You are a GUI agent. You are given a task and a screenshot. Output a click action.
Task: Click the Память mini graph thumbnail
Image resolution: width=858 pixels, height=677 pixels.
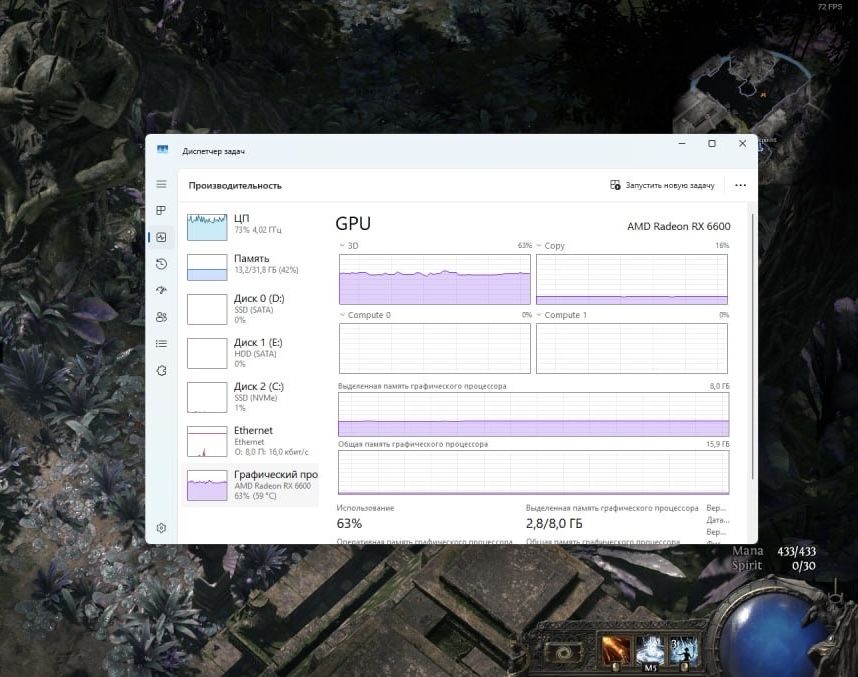(x=207, y=267)
